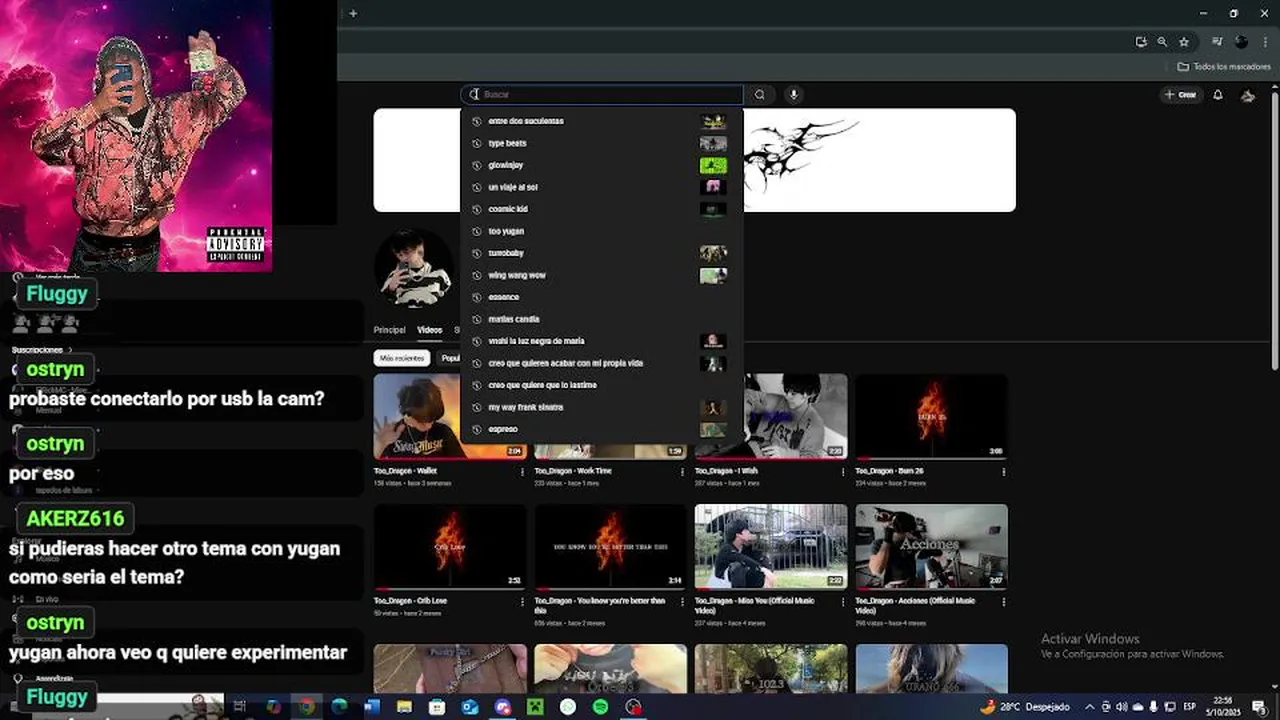The width and height of the screenshot is (1280, 720).
Task: Open options menu for 'Acciones (Official Music Video)'
Action: pyautogui.click(x=1003, y=602)
